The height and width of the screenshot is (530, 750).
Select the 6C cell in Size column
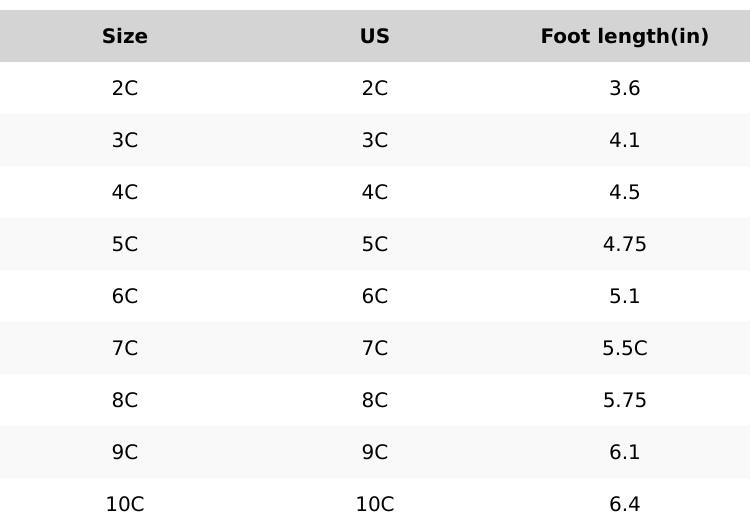[x=125, y=296]
